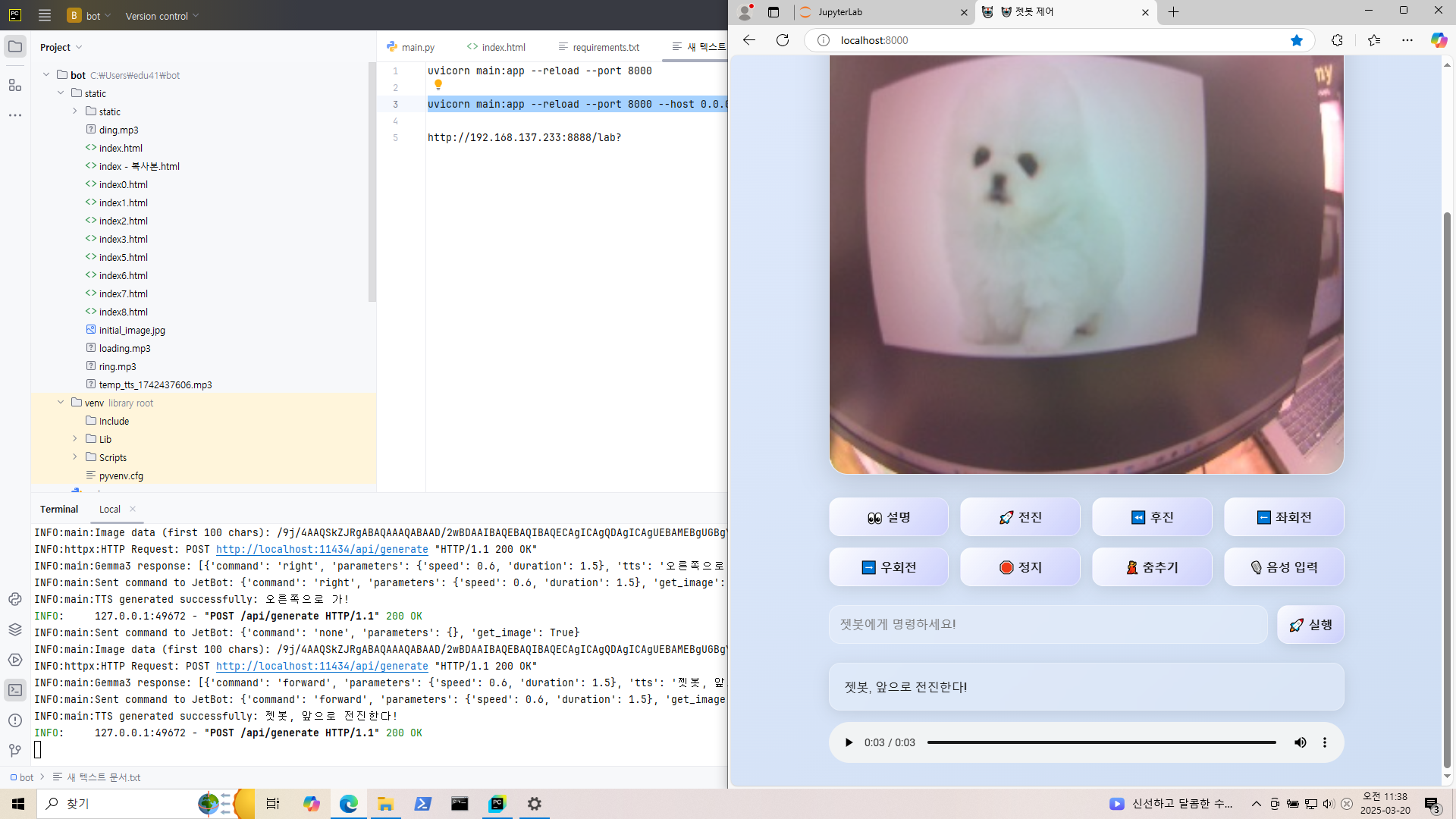Open the Version control dropdown

[162, 16]
